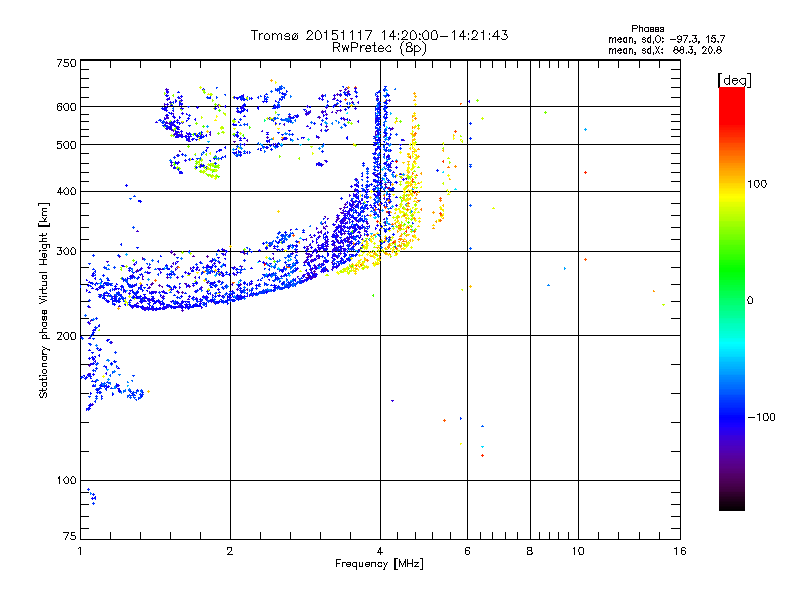Click the frequency axis tick label "10"
Viewport: 800px width, 600px height.
578,551
